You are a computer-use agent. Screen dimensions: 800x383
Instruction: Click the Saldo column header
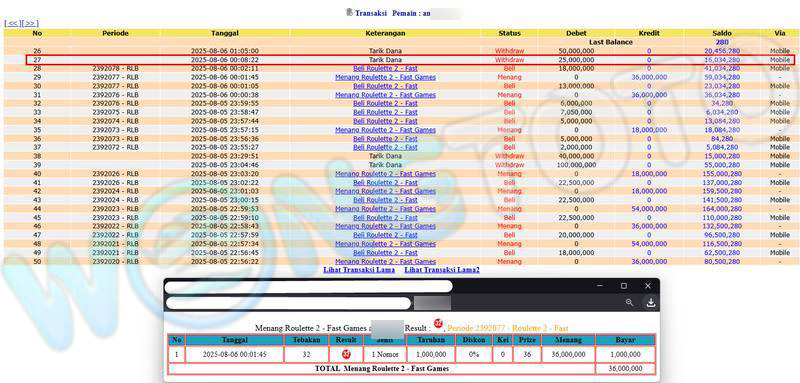[722, 33]
